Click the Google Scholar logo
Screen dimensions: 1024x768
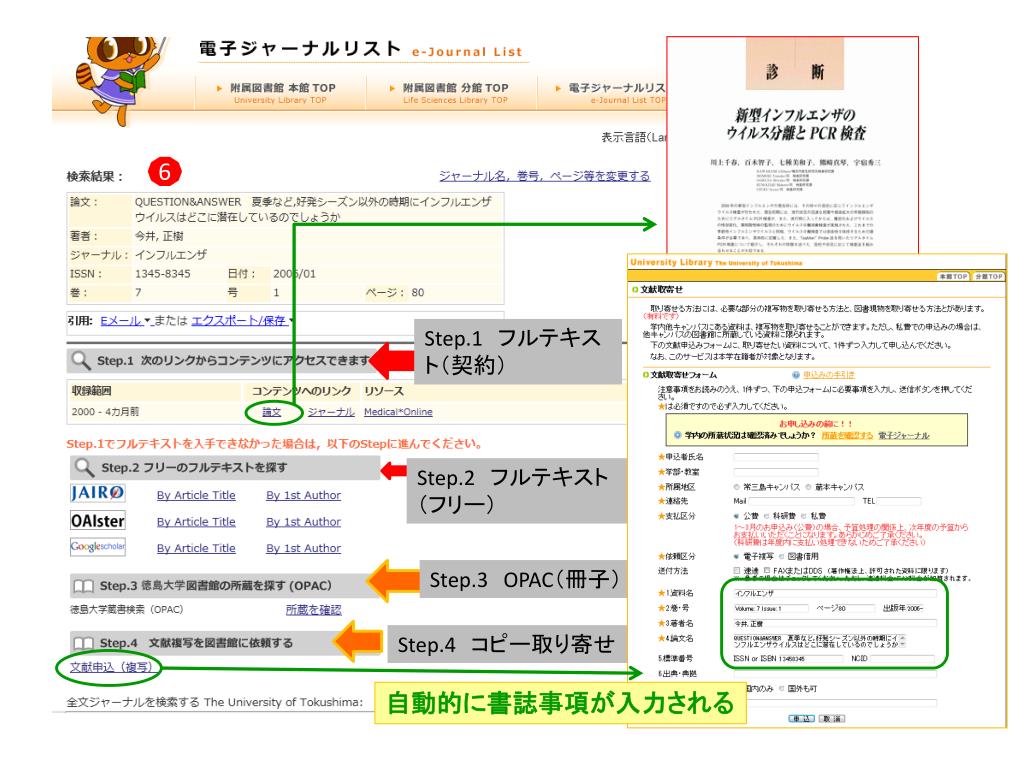point(98,547)
